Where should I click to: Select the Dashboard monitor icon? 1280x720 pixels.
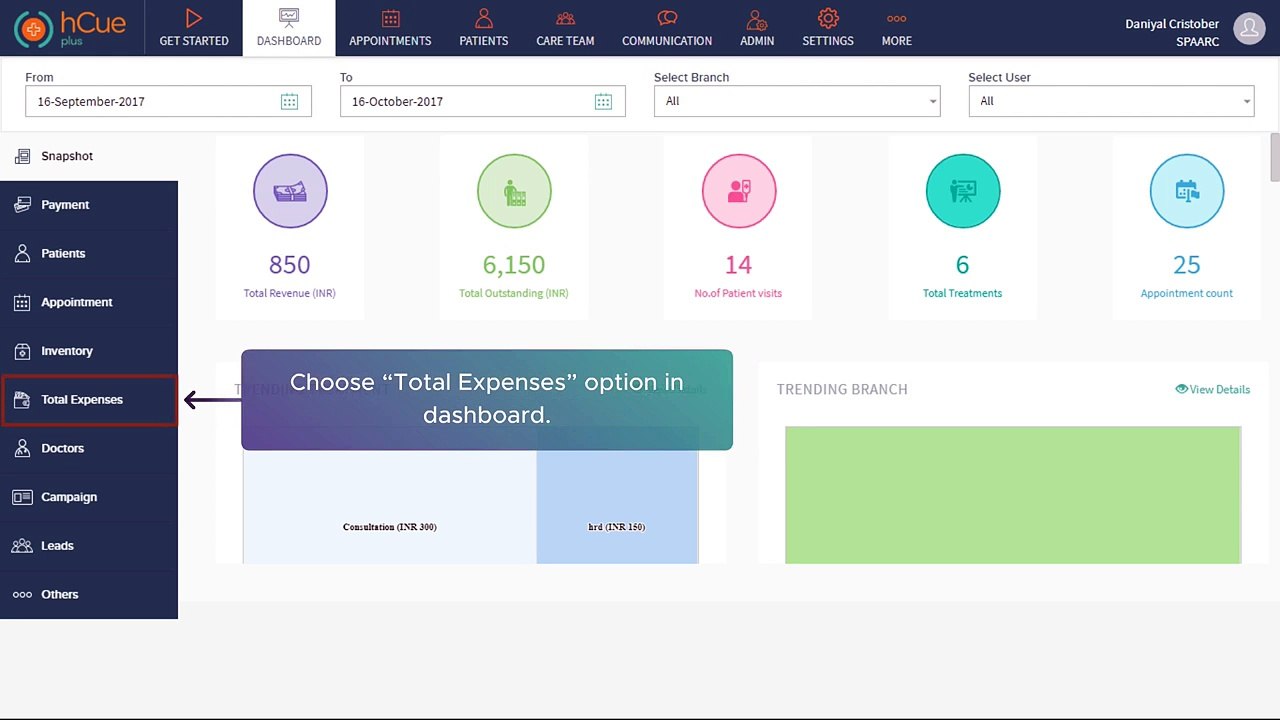(x=289, y=18)
